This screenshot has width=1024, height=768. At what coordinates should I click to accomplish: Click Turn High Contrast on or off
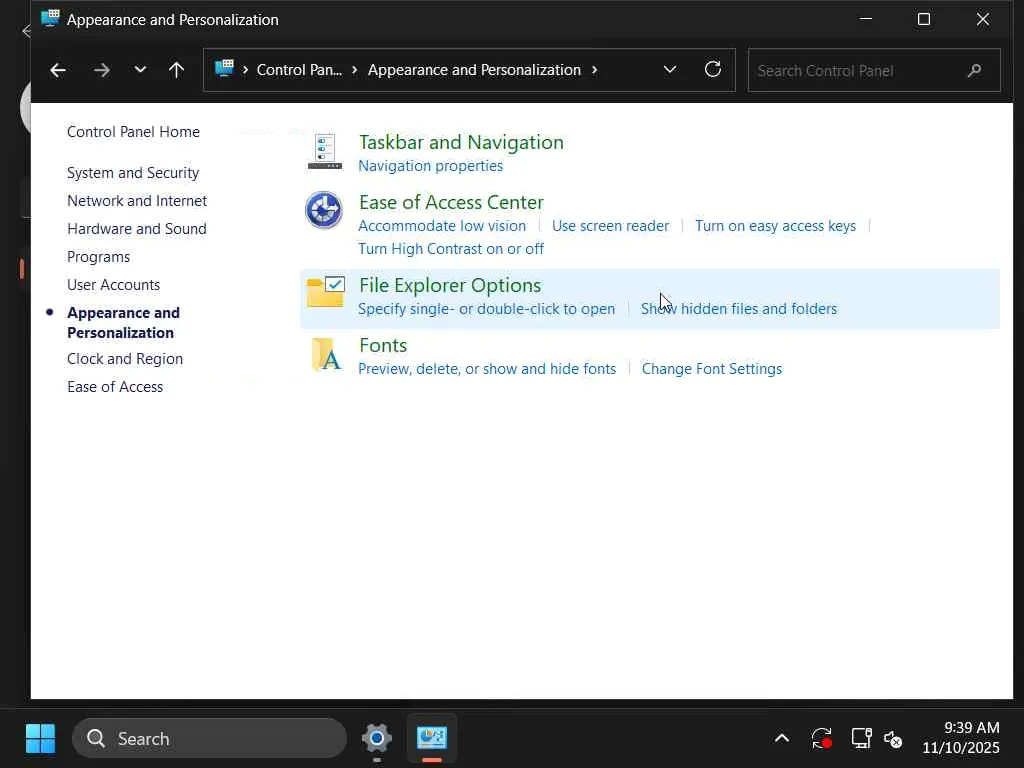pyautogui.click(x=451, y=249)
